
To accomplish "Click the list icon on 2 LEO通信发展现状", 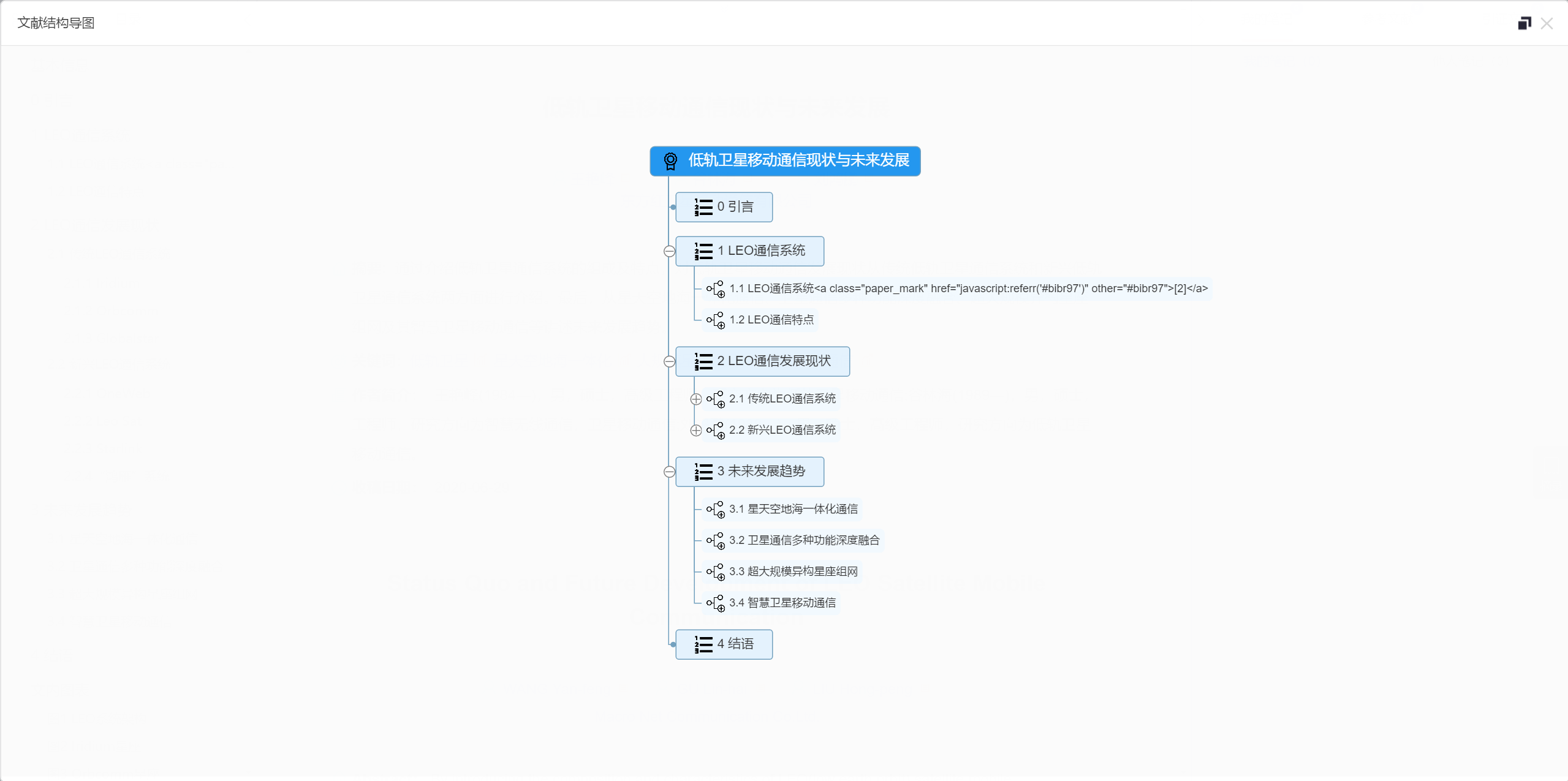I will point(702,361).
